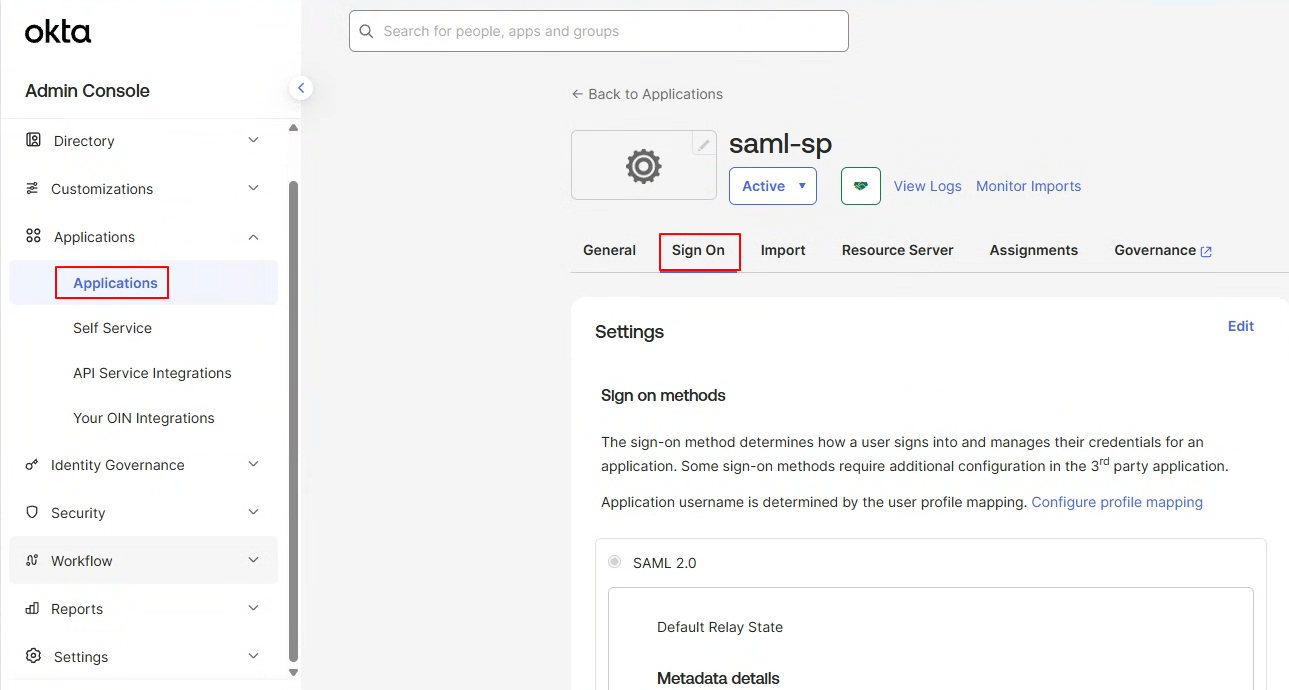
Task: Click the Workflow sidebar icon
Action: coord(33,560)
